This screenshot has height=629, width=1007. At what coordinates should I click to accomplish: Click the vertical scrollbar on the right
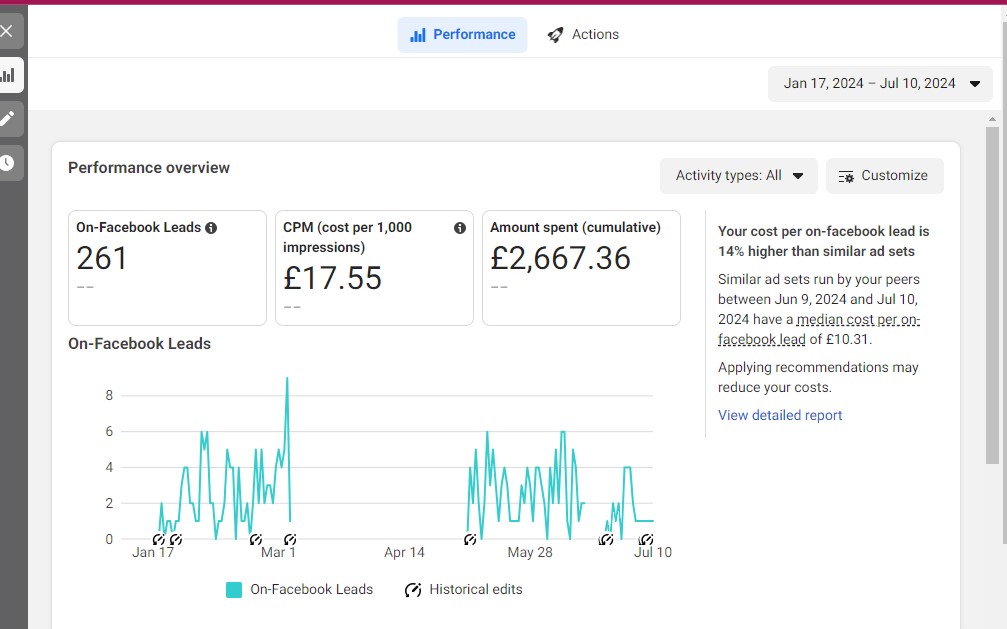point(992,296)
